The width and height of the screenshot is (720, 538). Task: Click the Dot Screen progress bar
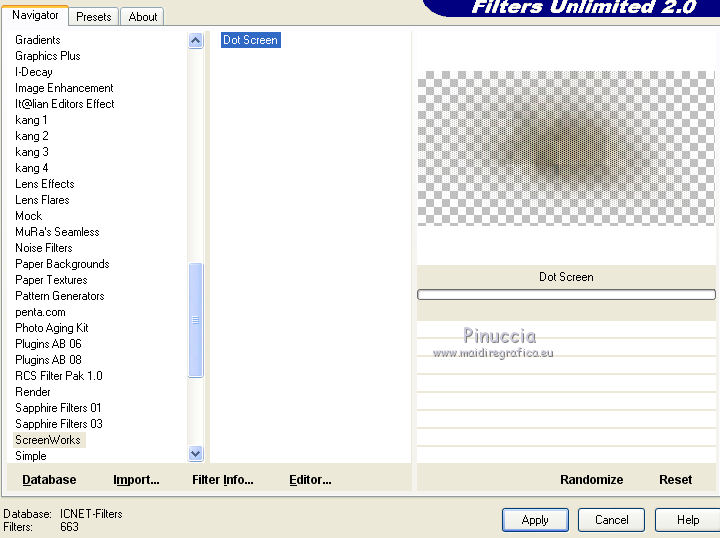[566, 294]
